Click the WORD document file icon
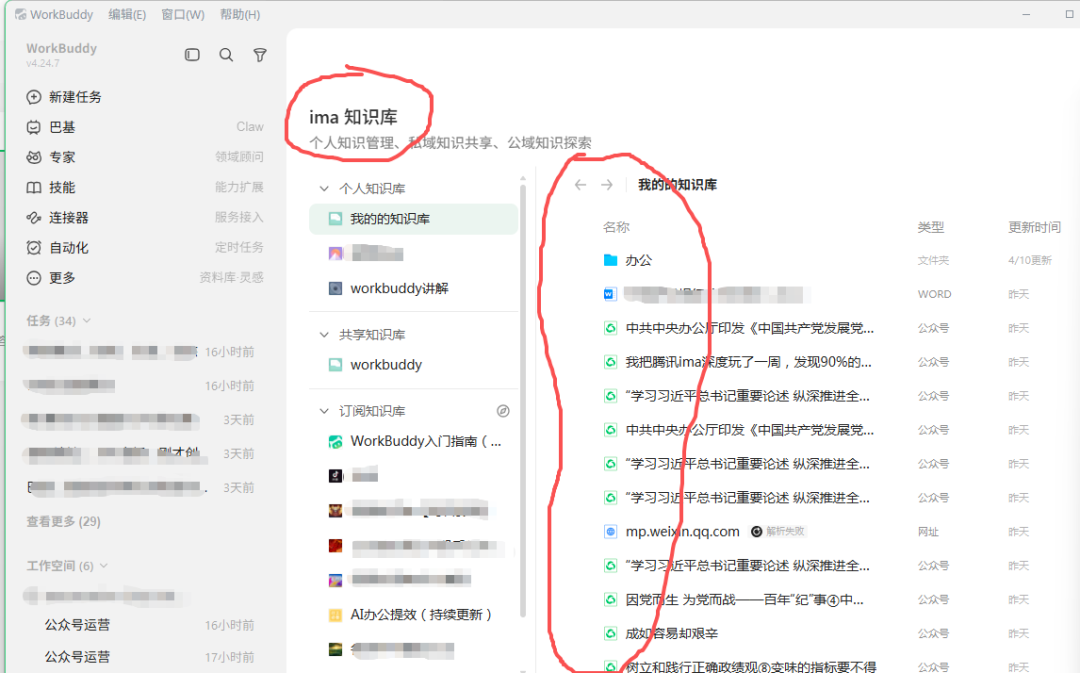Viewport: 1080px width, 673px height. 610,294
